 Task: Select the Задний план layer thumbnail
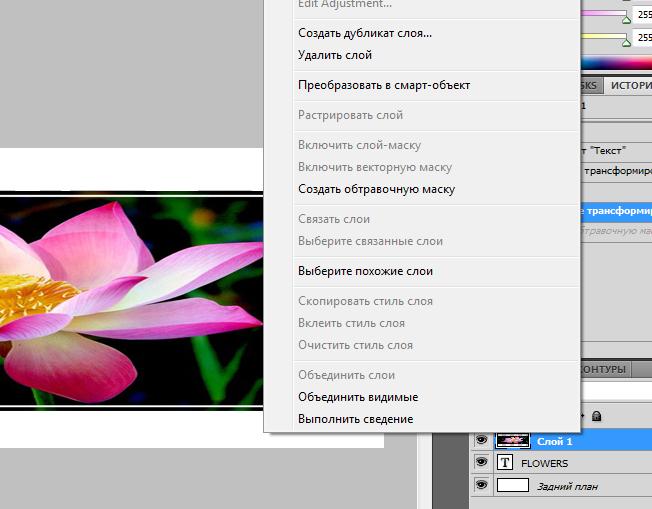512,485
